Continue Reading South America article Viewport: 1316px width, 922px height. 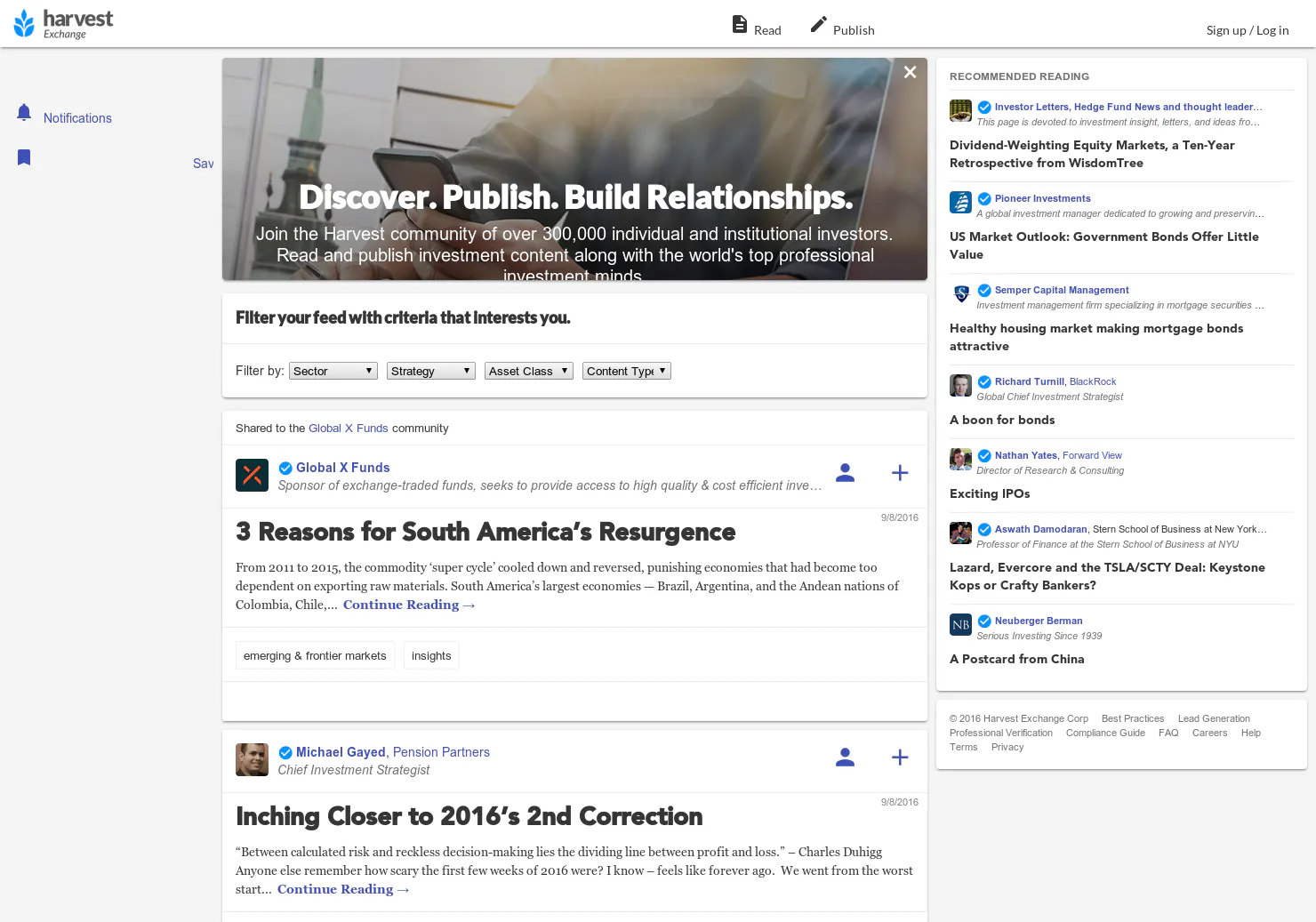[409, 605]
